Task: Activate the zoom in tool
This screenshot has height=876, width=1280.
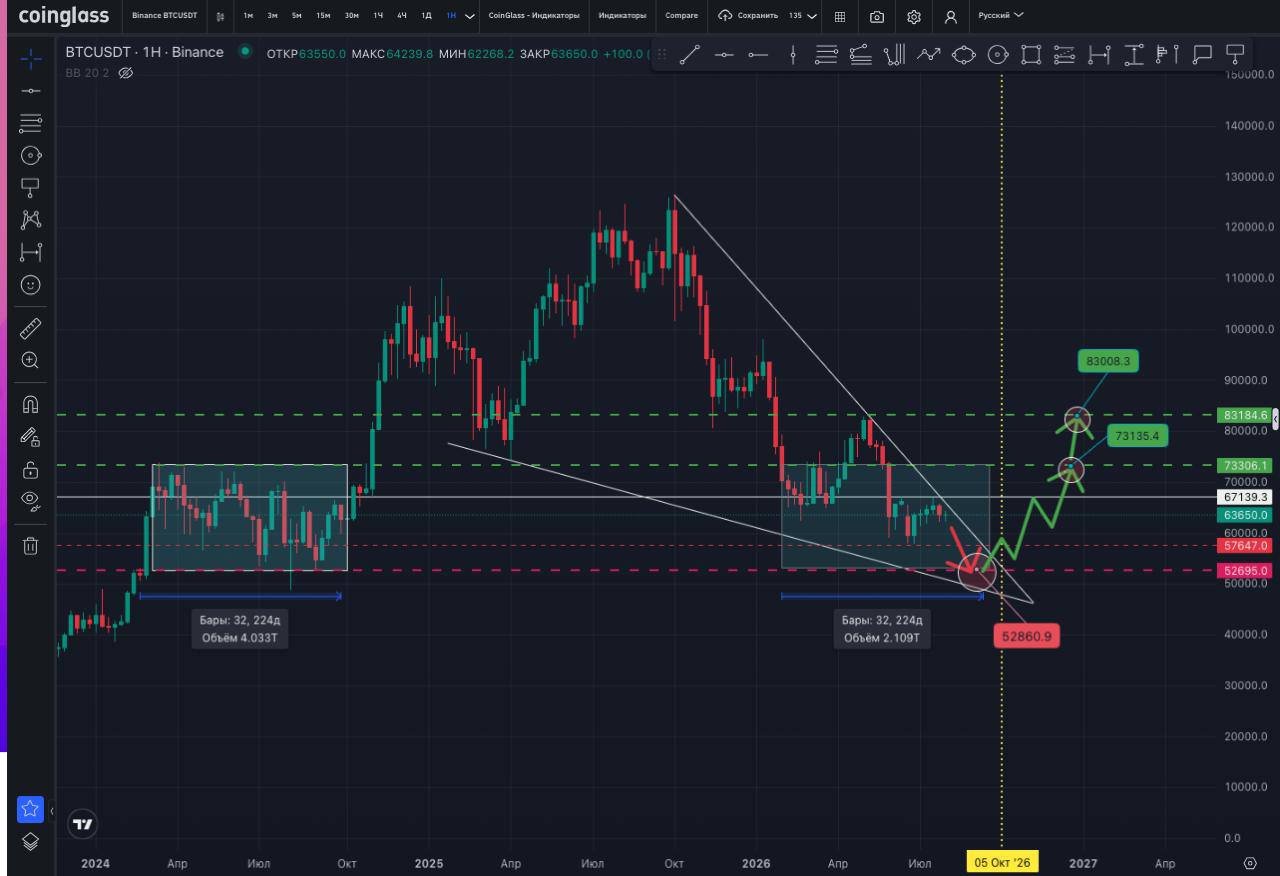Action: point(31,360)
